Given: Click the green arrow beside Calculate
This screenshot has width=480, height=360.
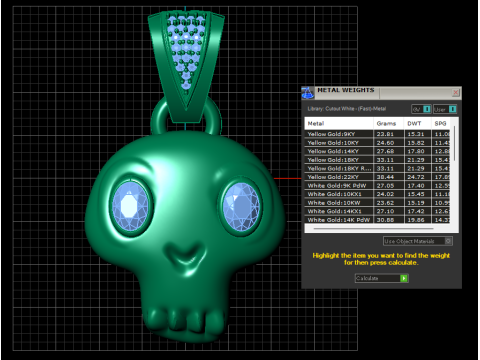Looking at the screenshot, I should pyautogui.click(x=404, y=278).
